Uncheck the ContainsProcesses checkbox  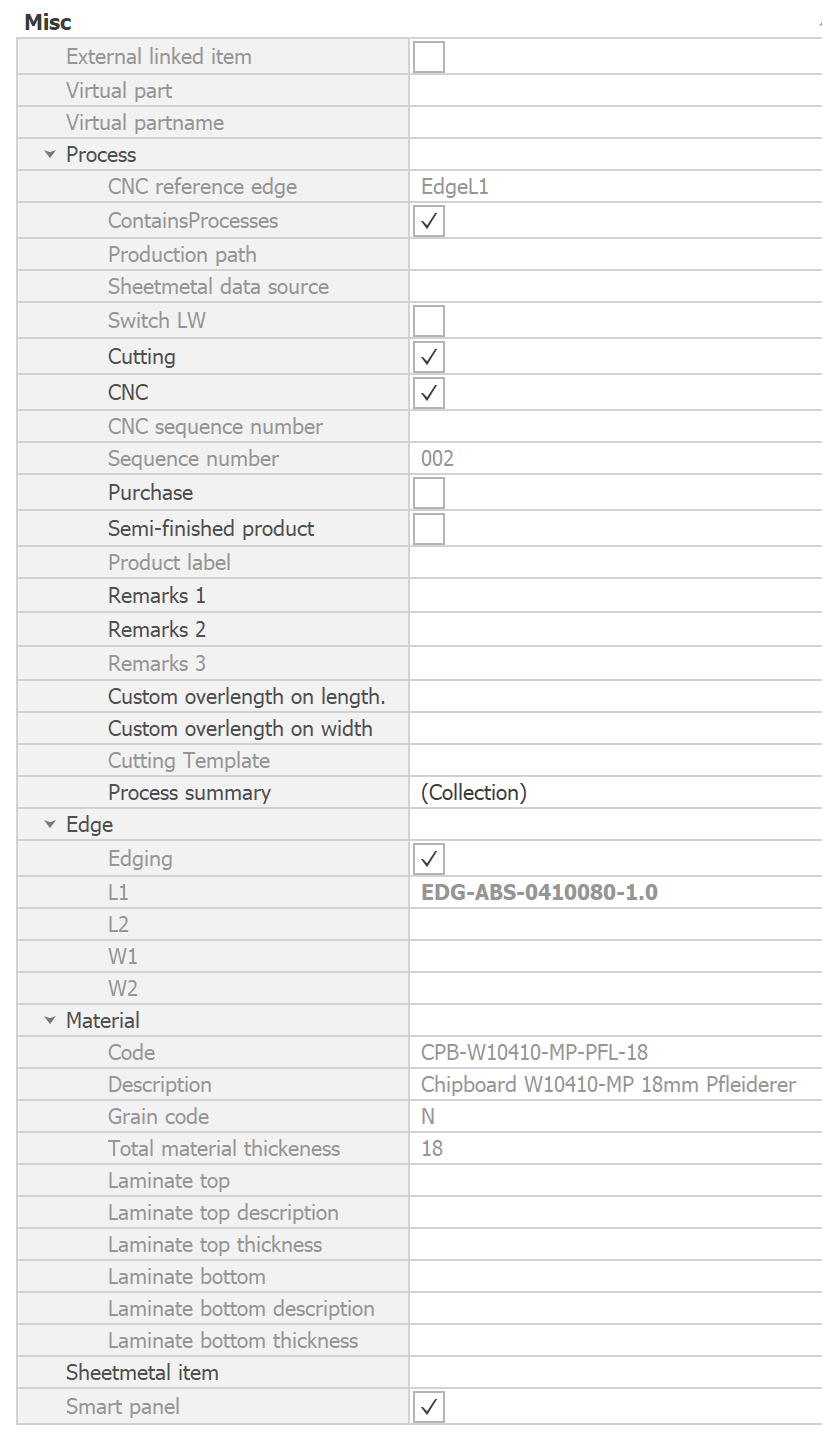pos(428,221)
